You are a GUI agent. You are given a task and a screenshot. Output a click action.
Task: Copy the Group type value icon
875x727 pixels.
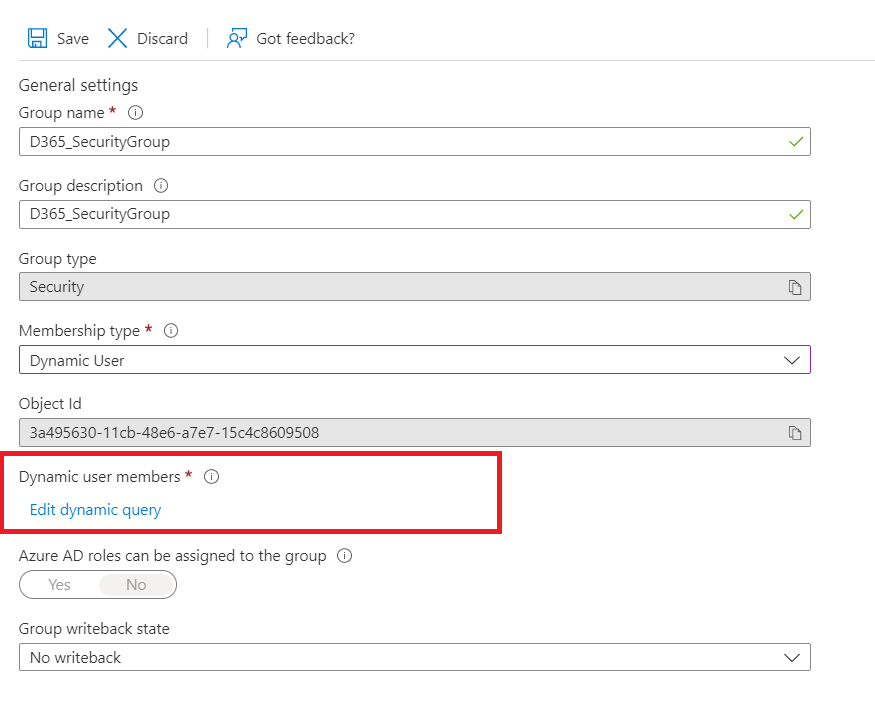coord(795,287)
